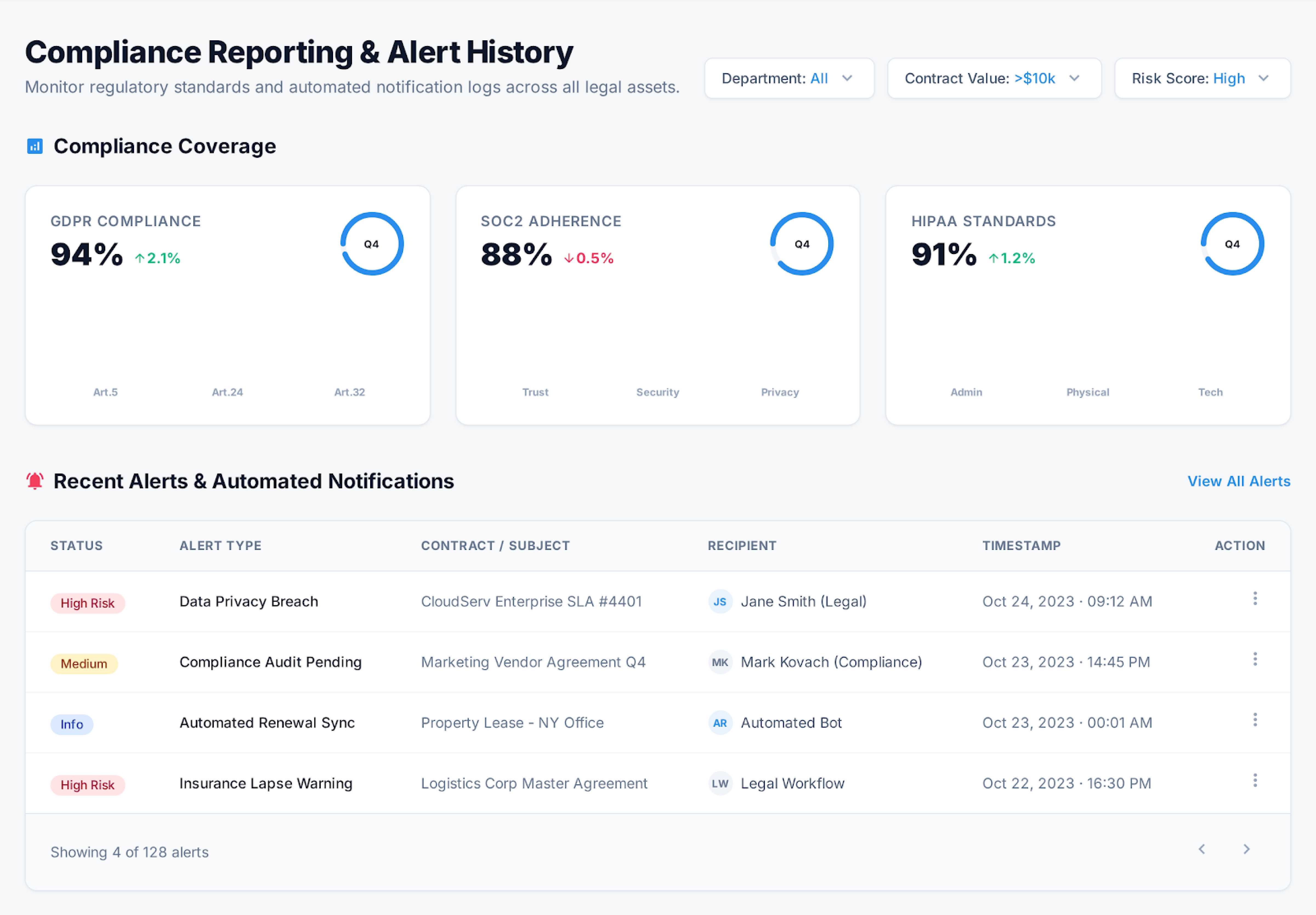
Task: Expand the Contract Value filter
Action: coord(994,78)
